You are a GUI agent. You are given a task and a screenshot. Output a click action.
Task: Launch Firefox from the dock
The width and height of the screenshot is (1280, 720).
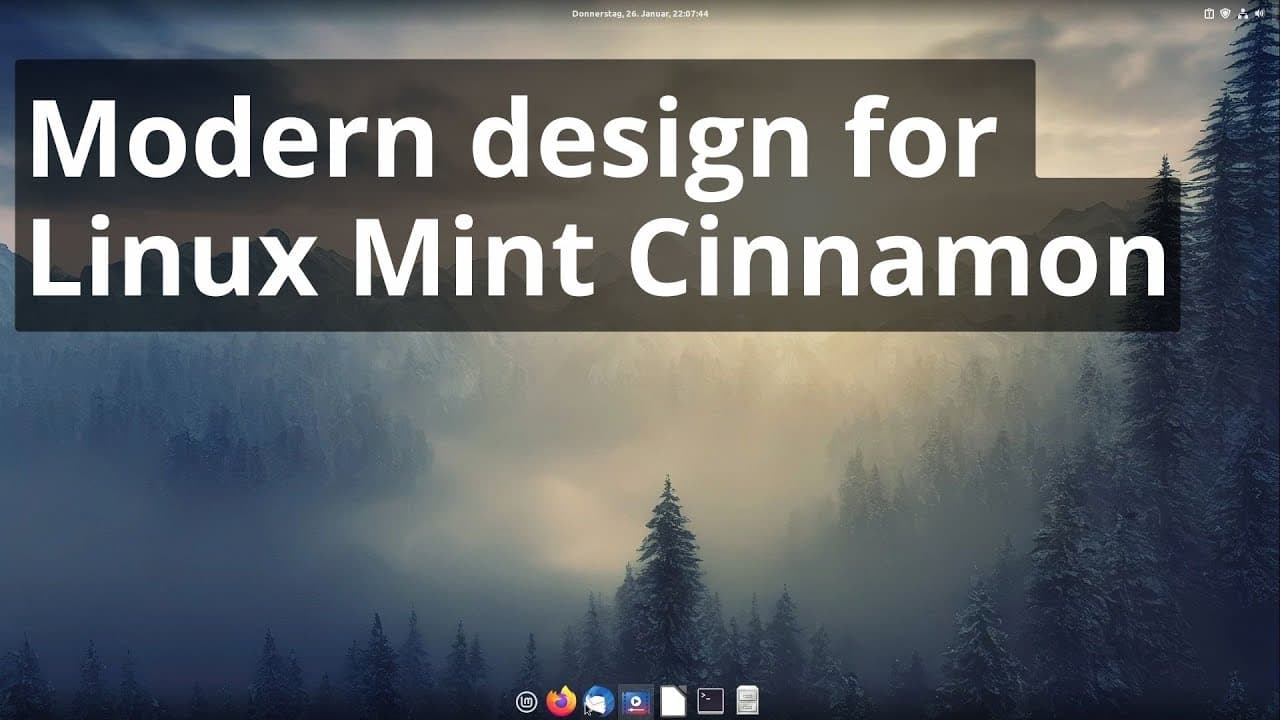(x=562, y=701)
